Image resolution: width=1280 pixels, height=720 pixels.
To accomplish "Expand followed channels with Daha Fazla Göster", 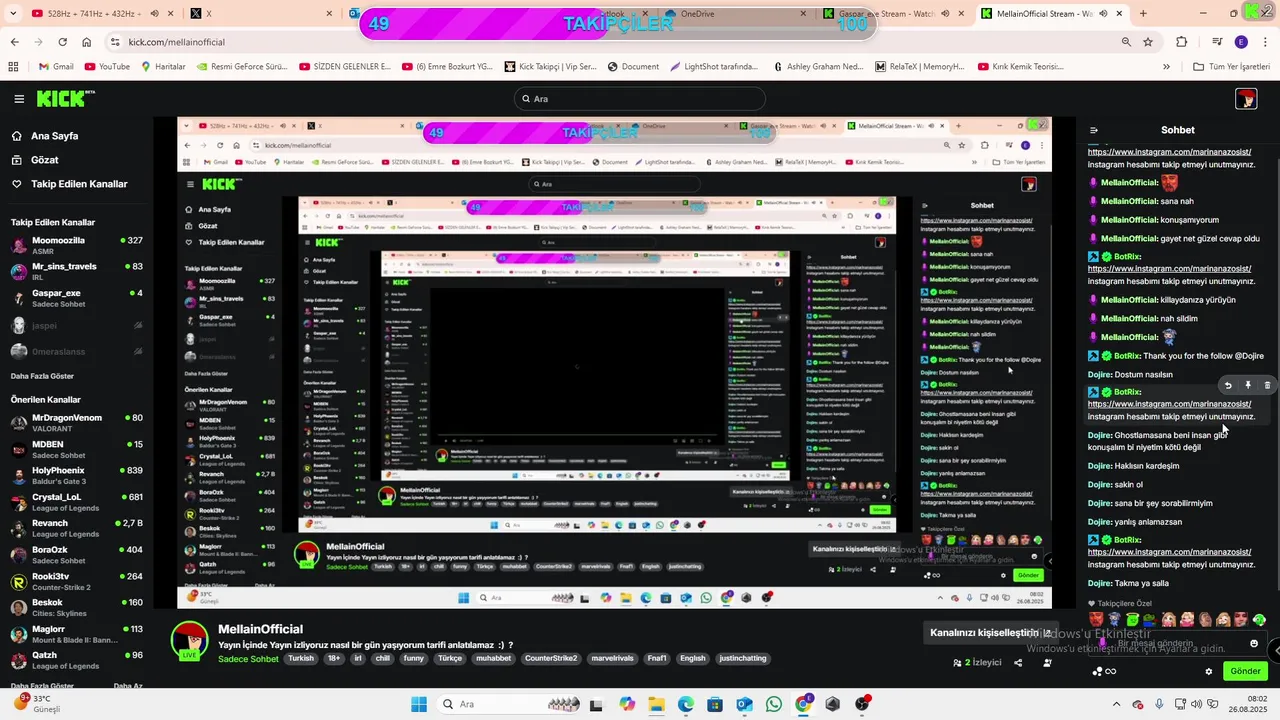I will coord(42,376).
